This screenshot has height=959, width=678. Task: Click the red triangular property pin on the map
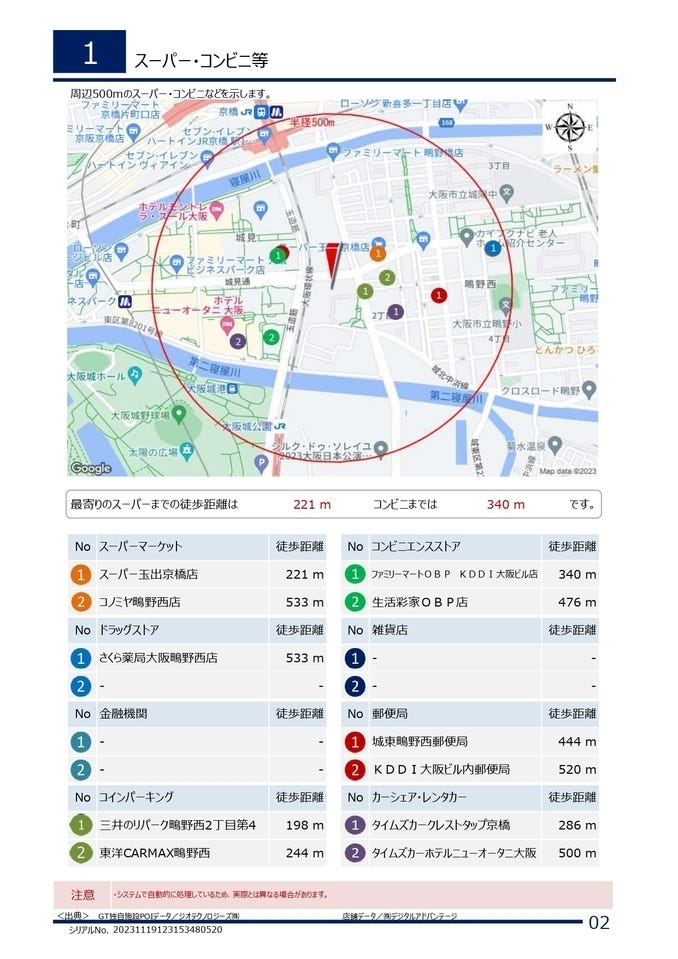click(333, 263)
